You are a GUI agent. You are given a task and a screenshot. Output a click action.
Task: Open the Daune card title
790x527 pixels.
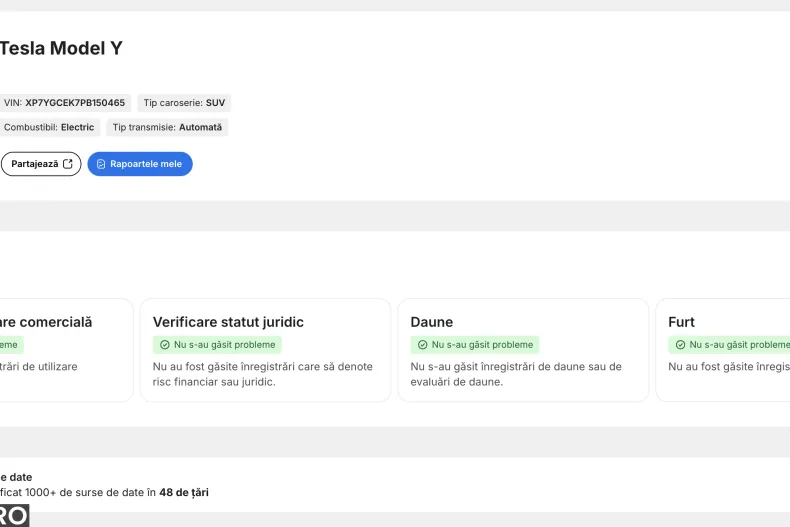click(432, 322)
